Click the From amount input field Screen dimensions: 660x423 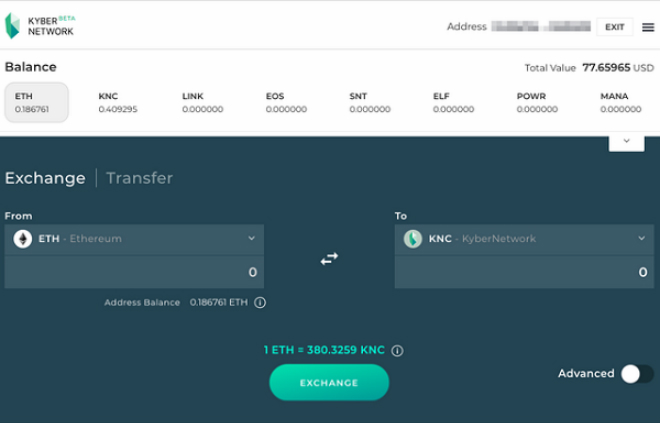tap(134, 272)
